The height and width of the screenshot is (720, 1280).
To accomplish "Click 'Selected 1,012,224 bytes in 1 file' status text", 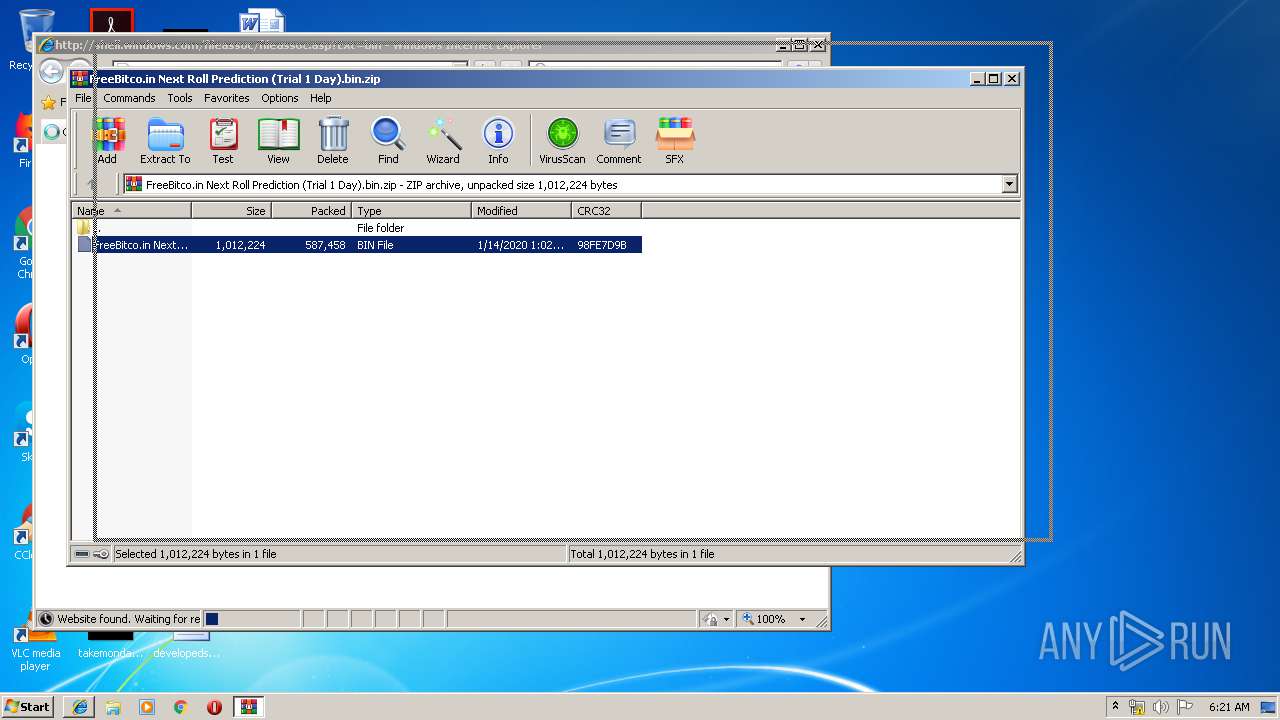I will coord(196,554).
